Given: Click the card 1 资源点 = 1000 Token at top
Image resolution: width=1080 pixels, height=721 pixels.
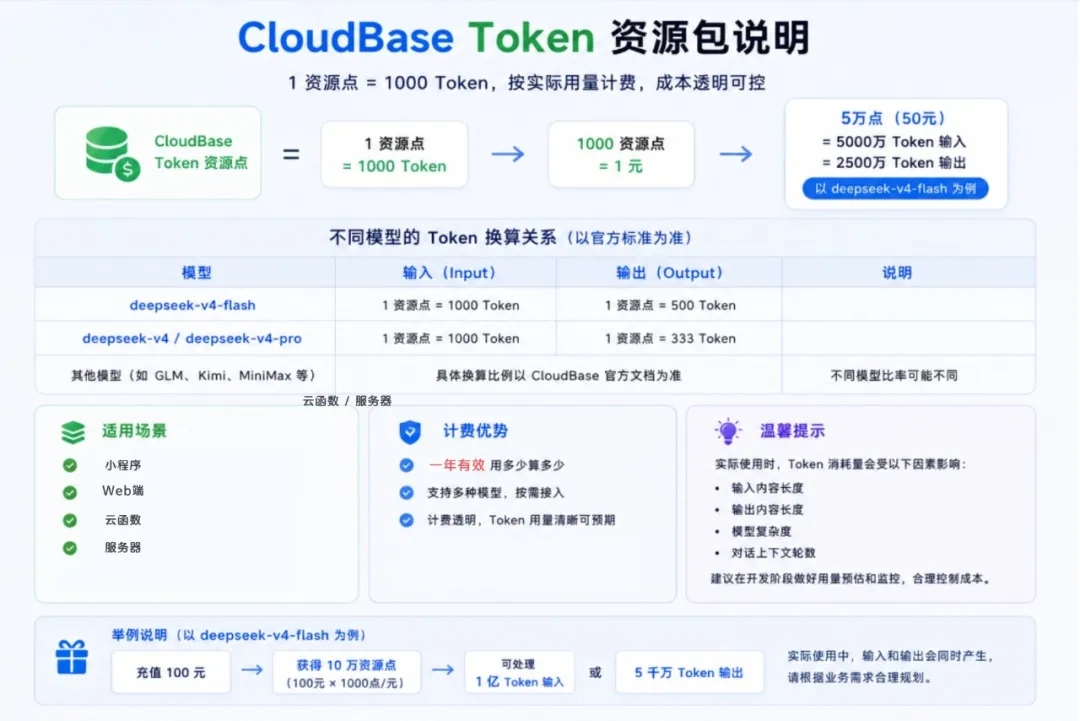Looking at the screenshot, I should point(395,154).
